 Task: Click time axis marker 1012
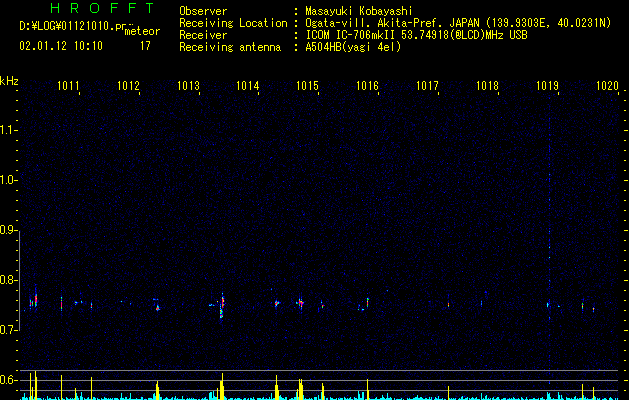tap(128, 85)
